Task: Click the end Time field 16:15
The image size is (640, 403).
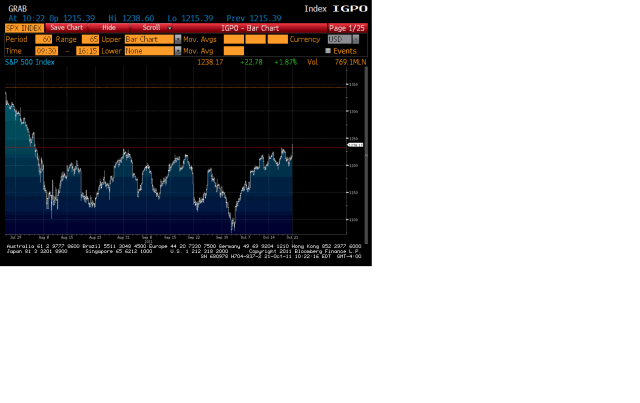Action: [x=85, y=50]
